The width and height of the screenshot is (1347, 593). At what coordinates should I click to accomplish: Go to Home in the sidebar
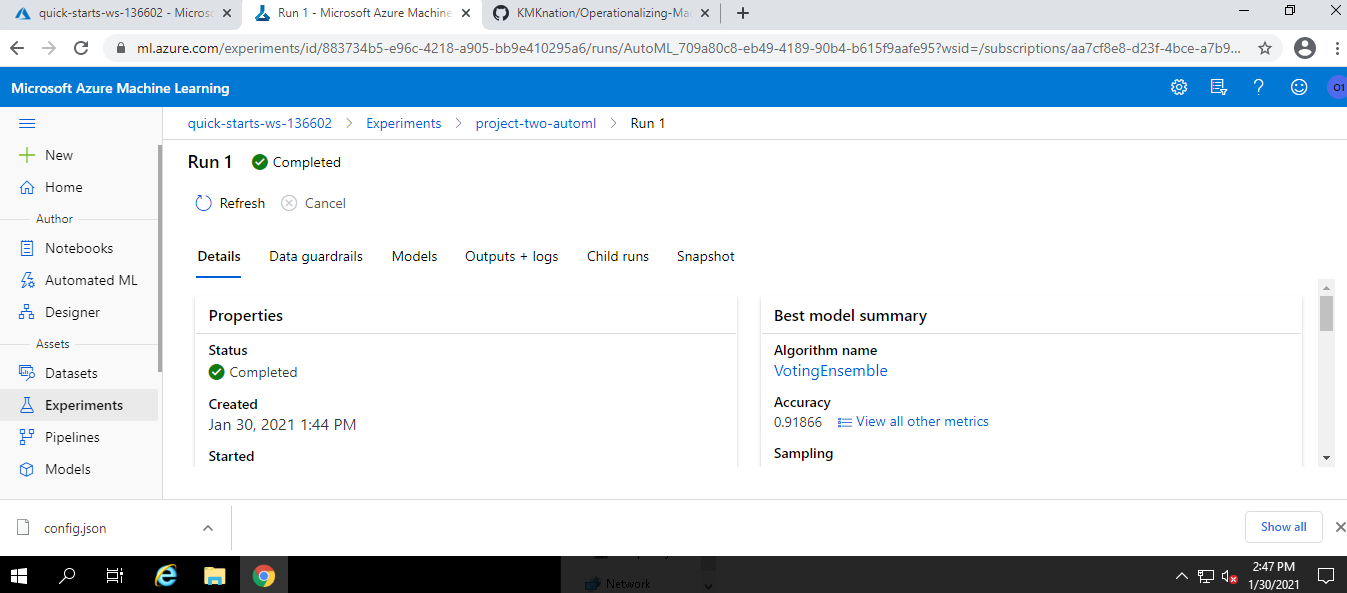(63, 187)
